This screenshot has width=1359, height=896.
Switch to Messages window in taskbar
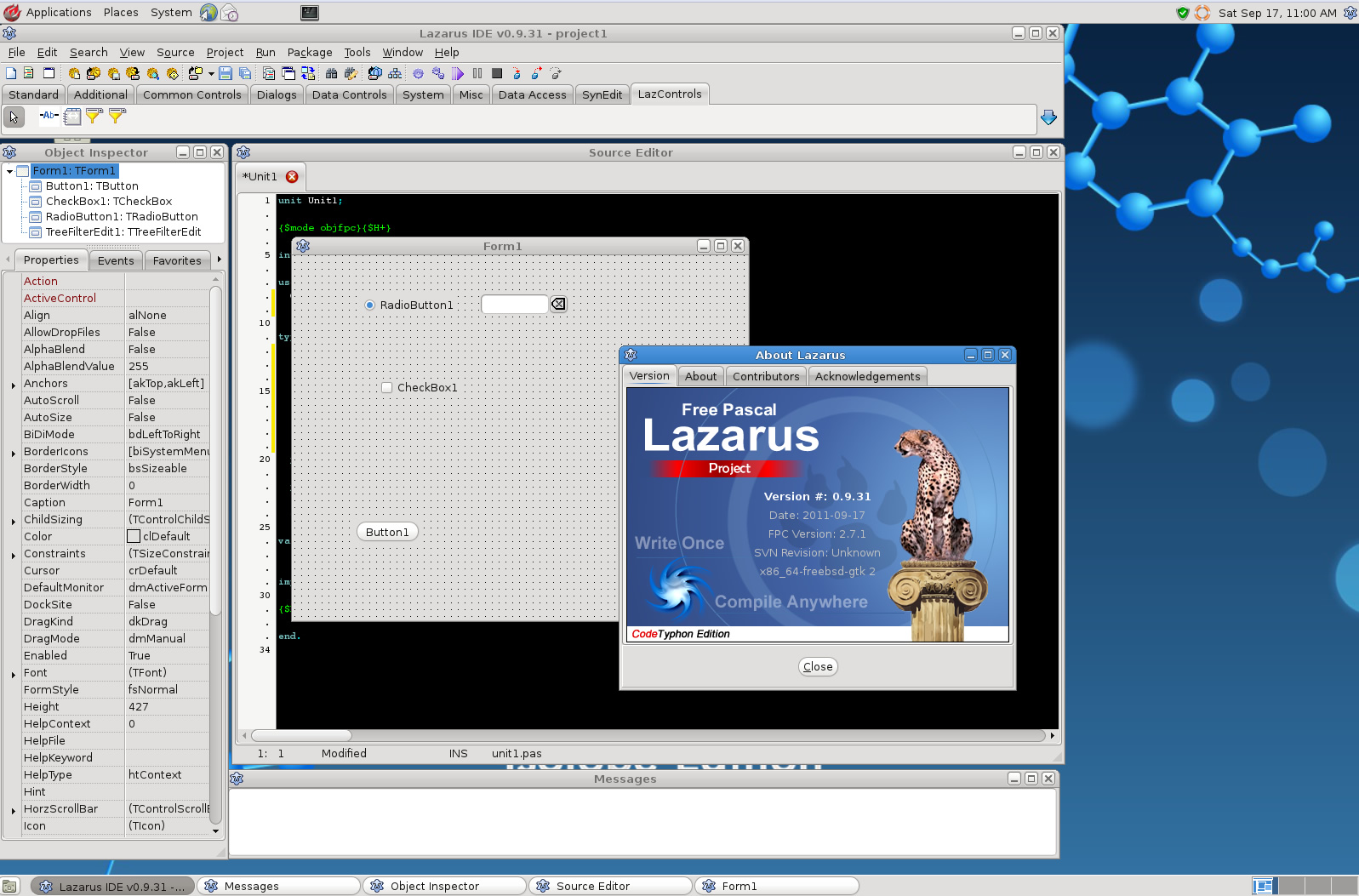[x=279, y=886]
